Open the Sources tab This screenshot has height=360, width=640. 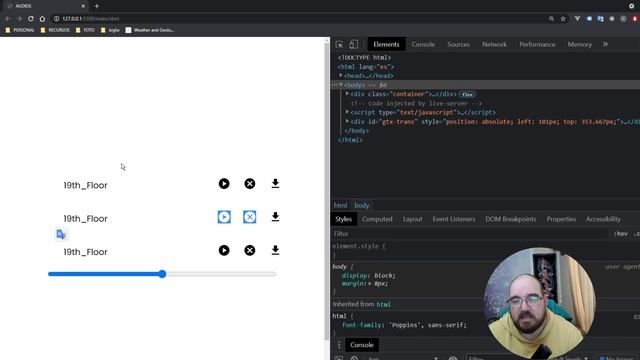click(x=458, y=44)
